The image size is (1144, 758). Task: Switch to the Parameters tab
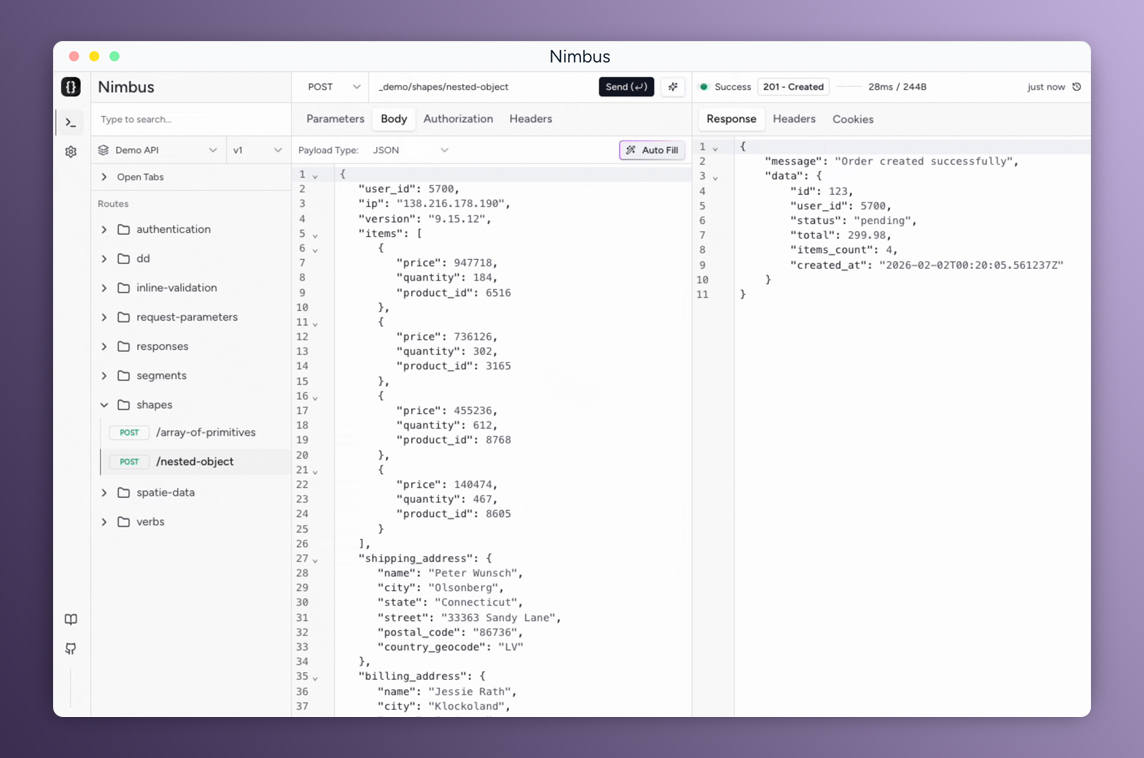(x=335, y=119)
